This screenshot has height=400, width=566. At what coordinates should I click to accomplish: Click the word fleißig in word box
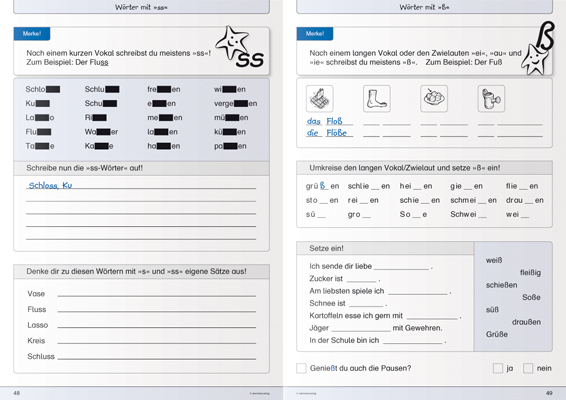point(530,273)
